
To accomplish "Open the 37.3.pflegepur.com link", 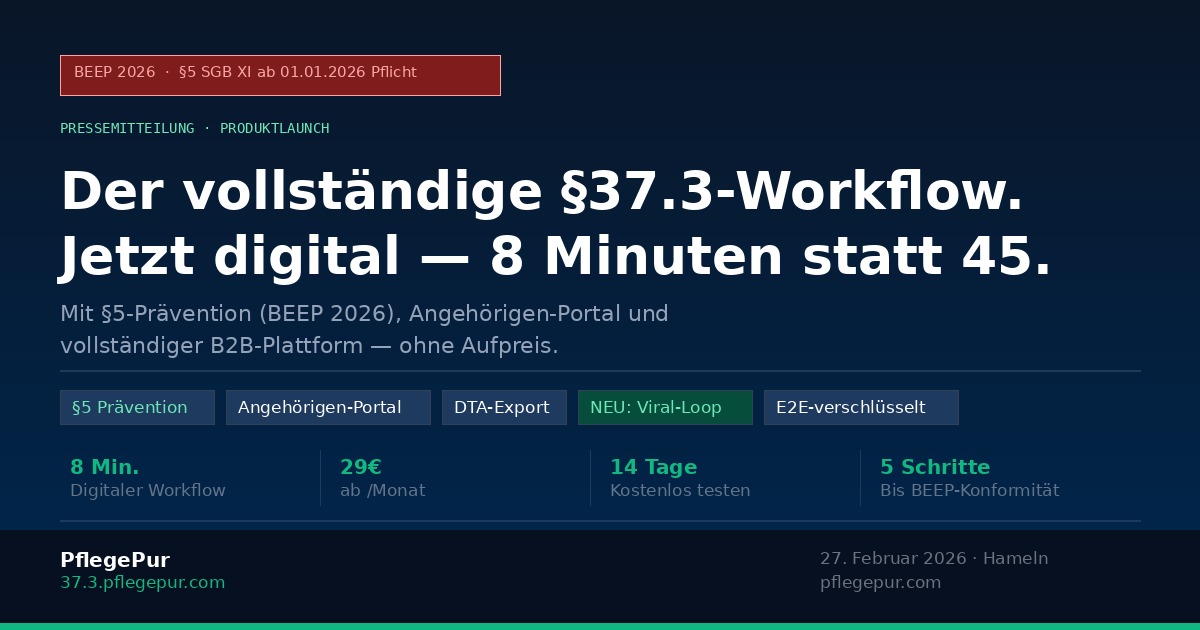I will pyautogui.click(x=142, y=582).
